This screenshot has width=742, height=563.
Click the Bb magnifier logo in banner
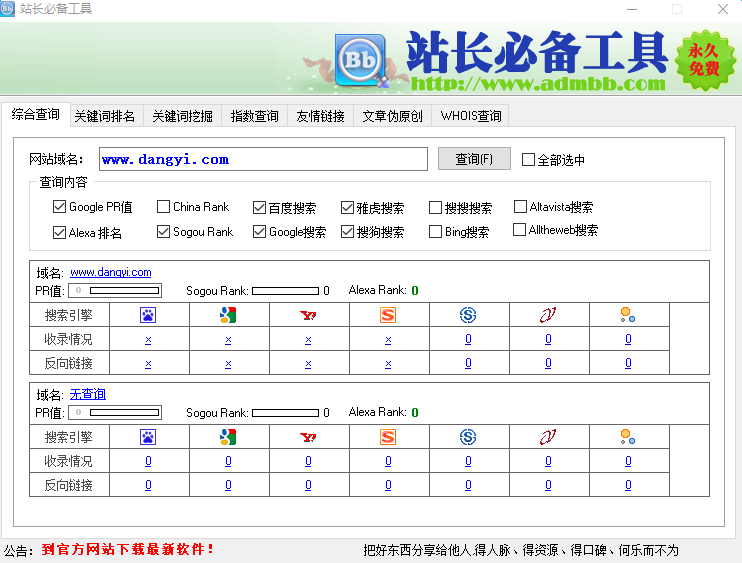coord(361,60)
